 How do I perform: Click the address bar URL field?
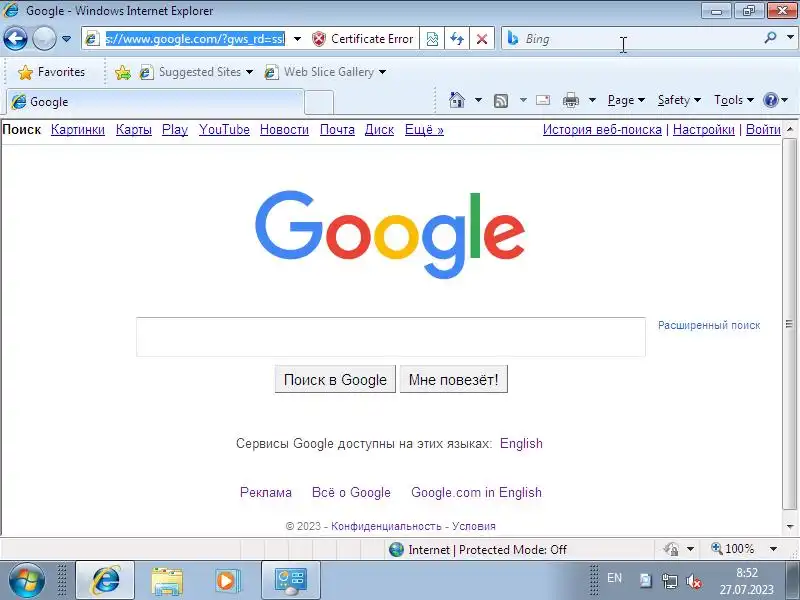pos(195,39)
